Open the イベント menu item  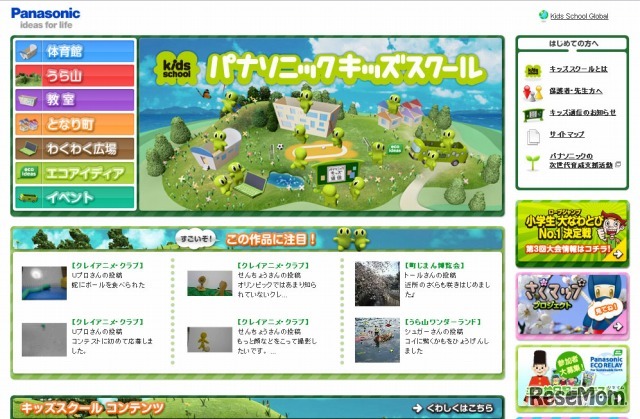(75, 197)
